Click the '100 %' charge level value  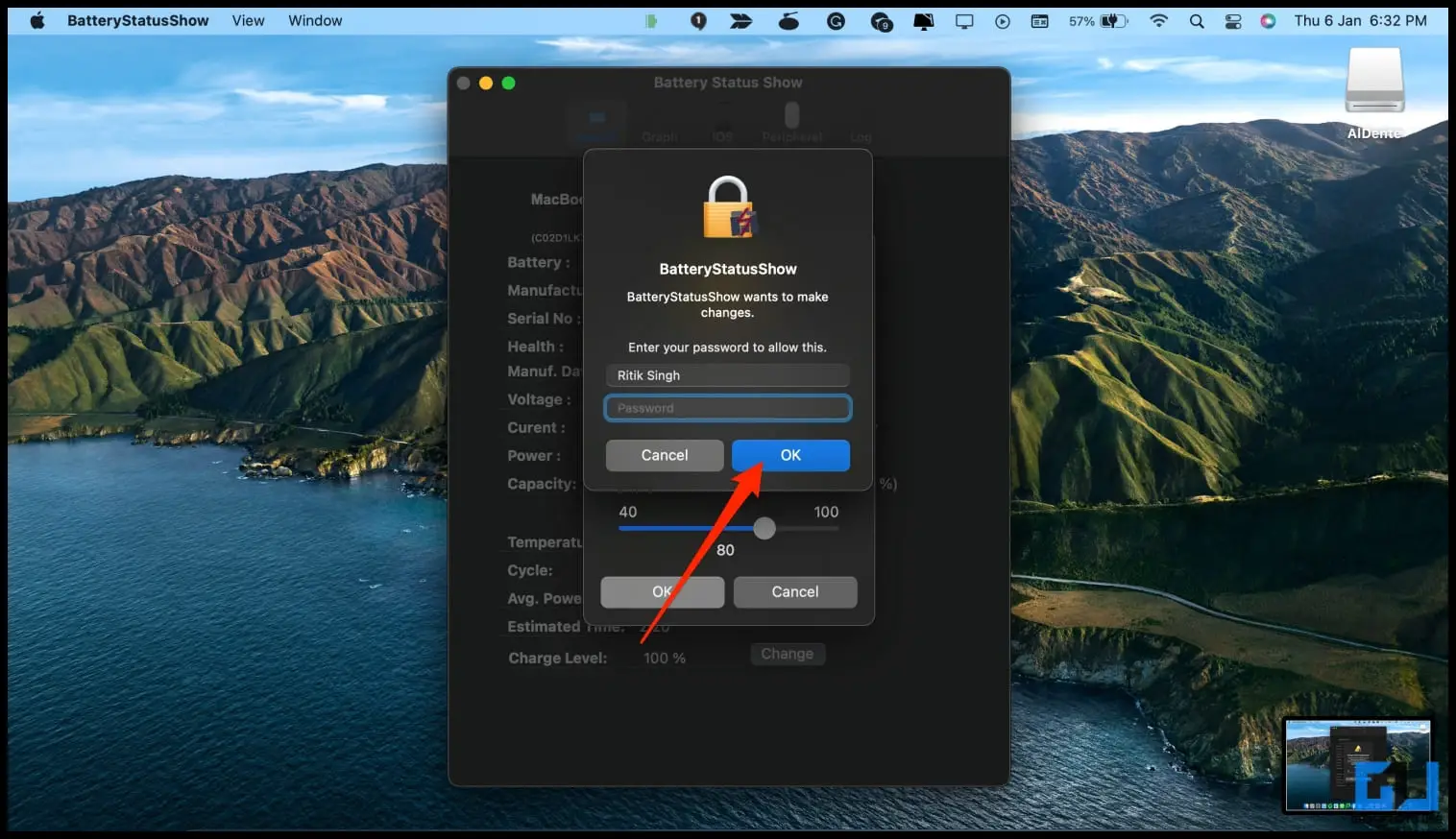pyautogui.click(x=665, y=658)
